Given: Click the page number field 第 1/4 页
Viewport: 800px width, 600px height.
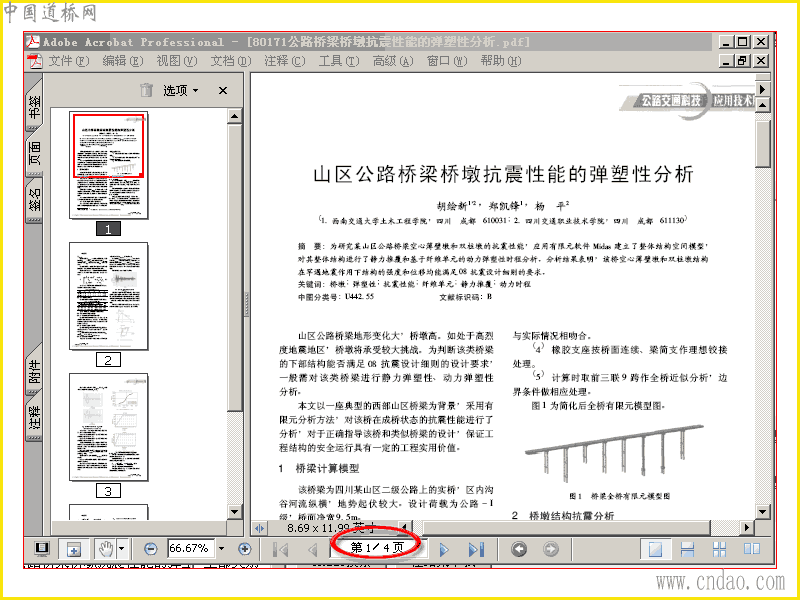Looking at the screenshot, I should point(377,548).
